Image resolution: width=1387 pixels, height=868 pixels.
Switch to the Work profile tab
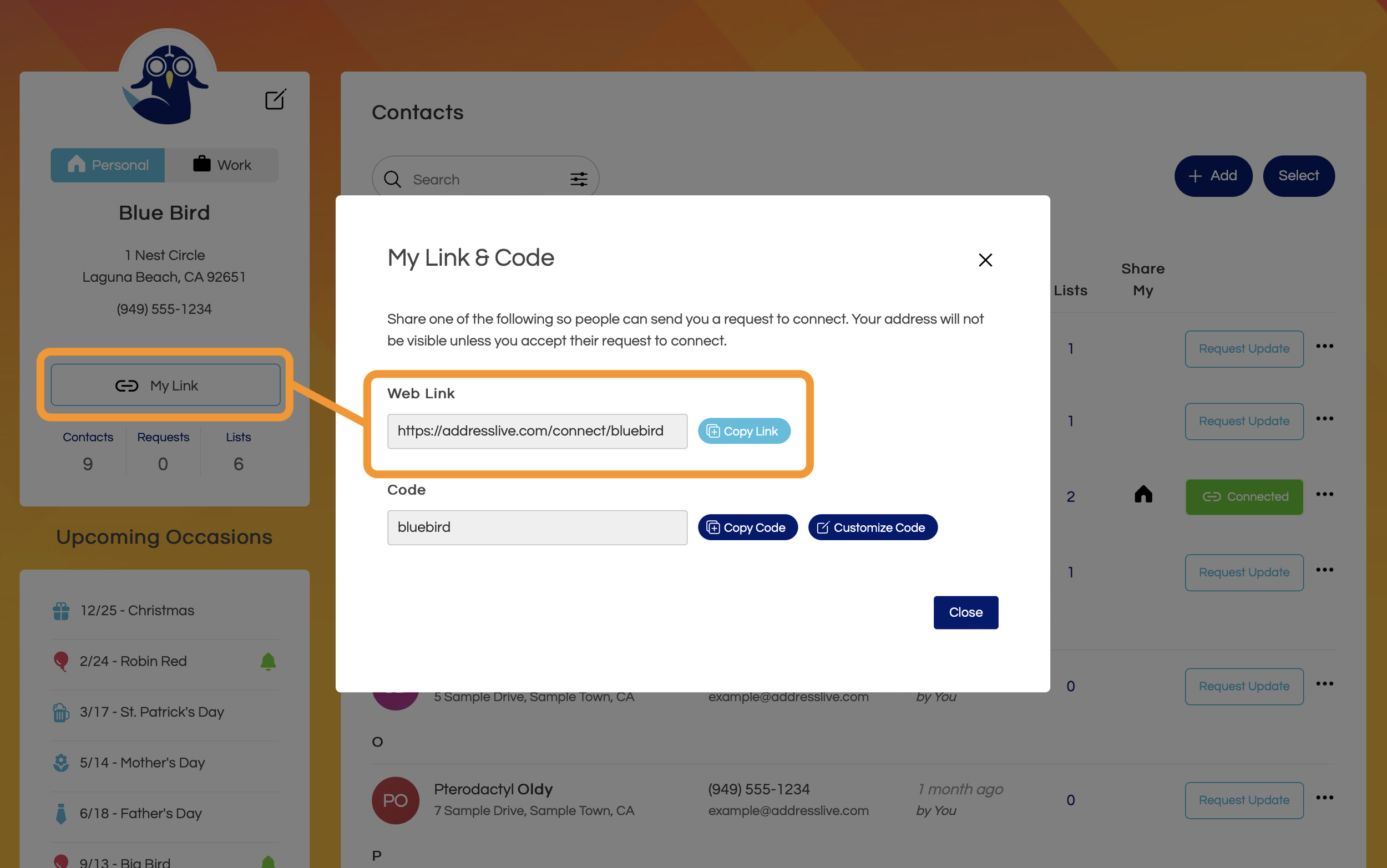(x=222, y=165)
